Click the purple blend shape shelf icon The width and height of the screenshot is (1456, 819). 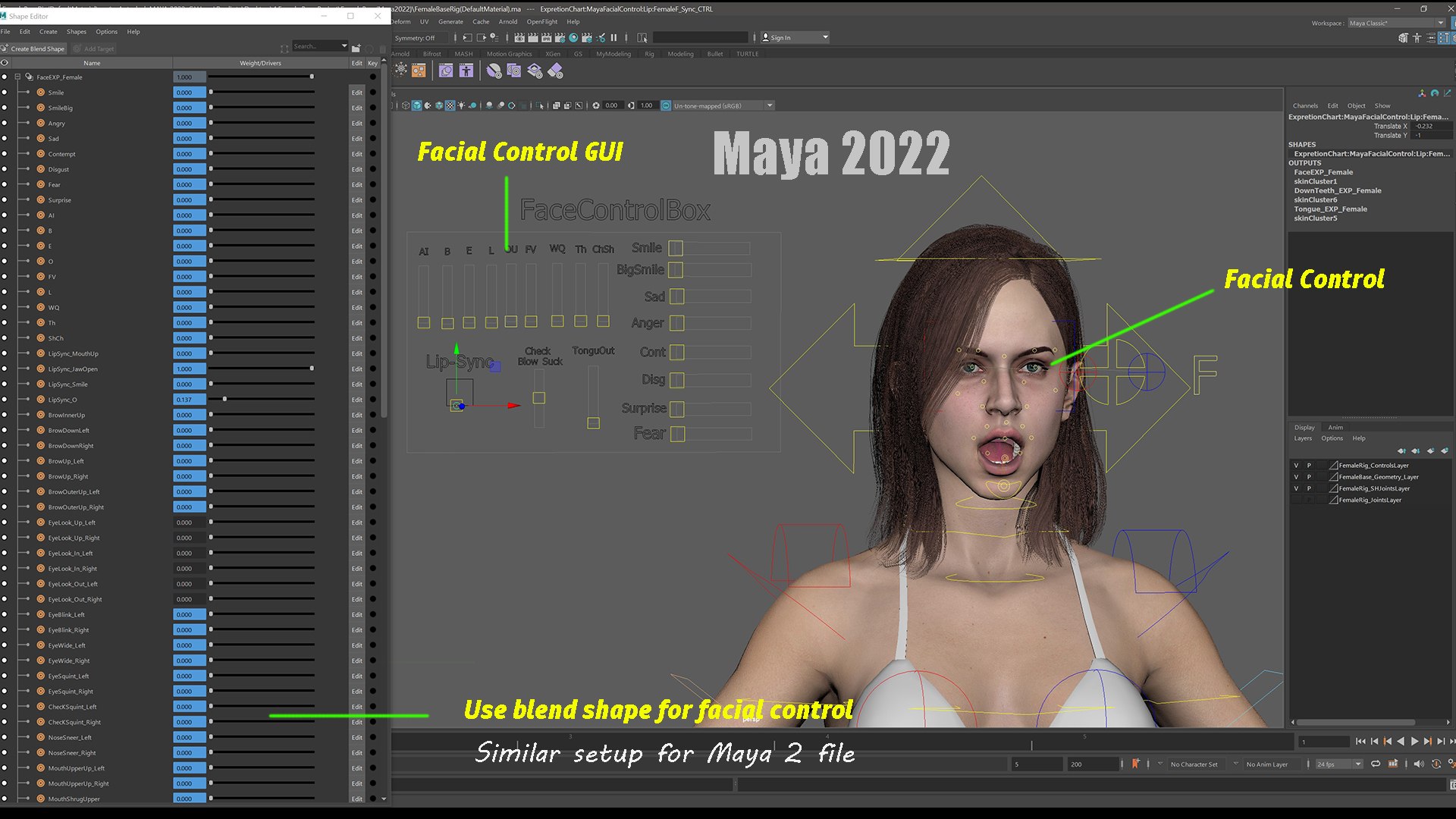446,71
